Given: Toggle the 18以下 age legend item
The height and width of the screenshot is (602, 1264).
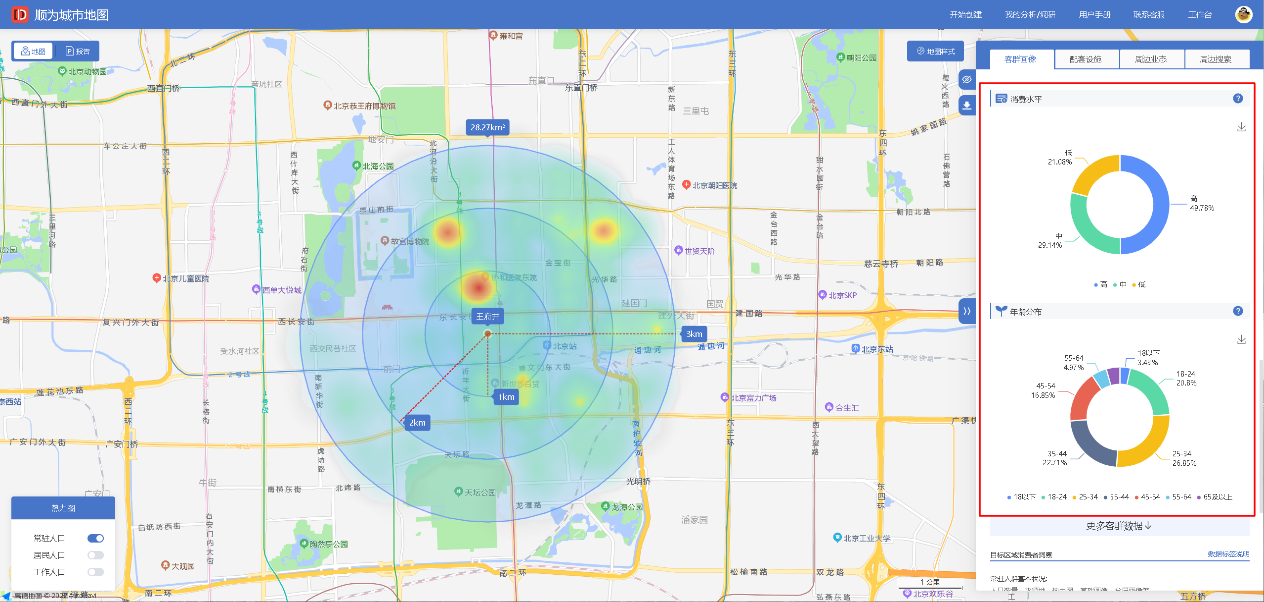Looking at the screenshot, I should 1019,496.
